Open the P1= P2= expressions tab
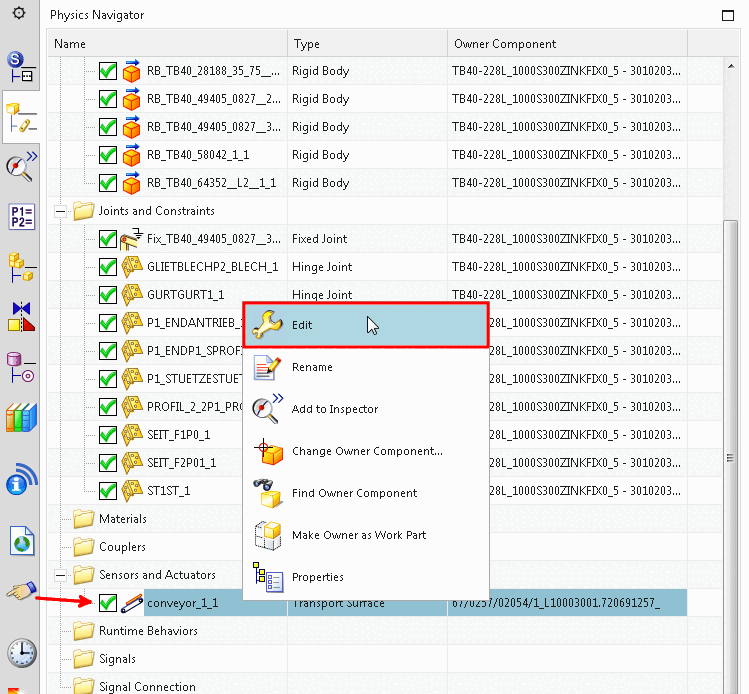 (21, 217)
